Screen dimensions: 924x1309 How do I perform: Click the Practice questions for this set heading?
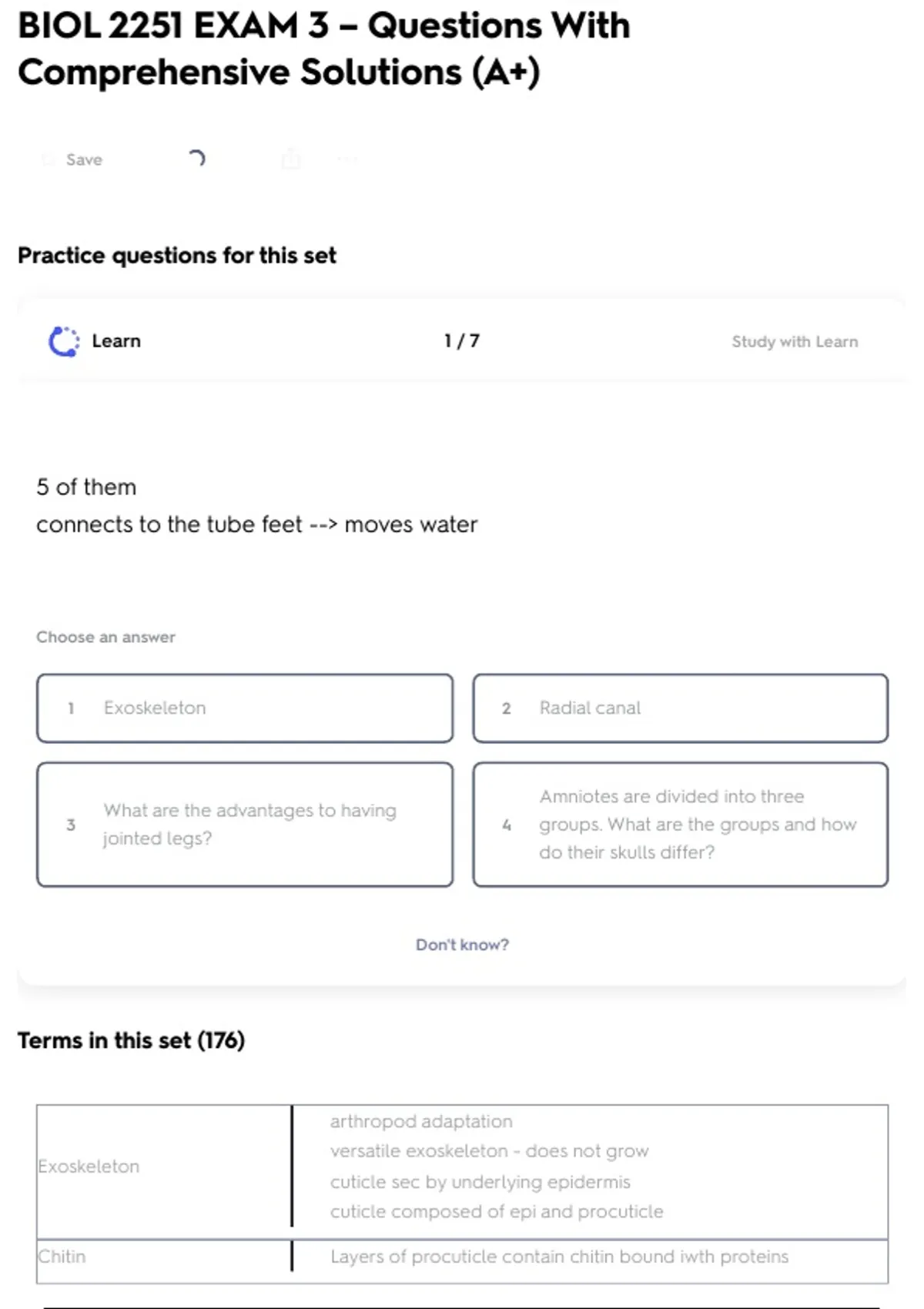177,256
